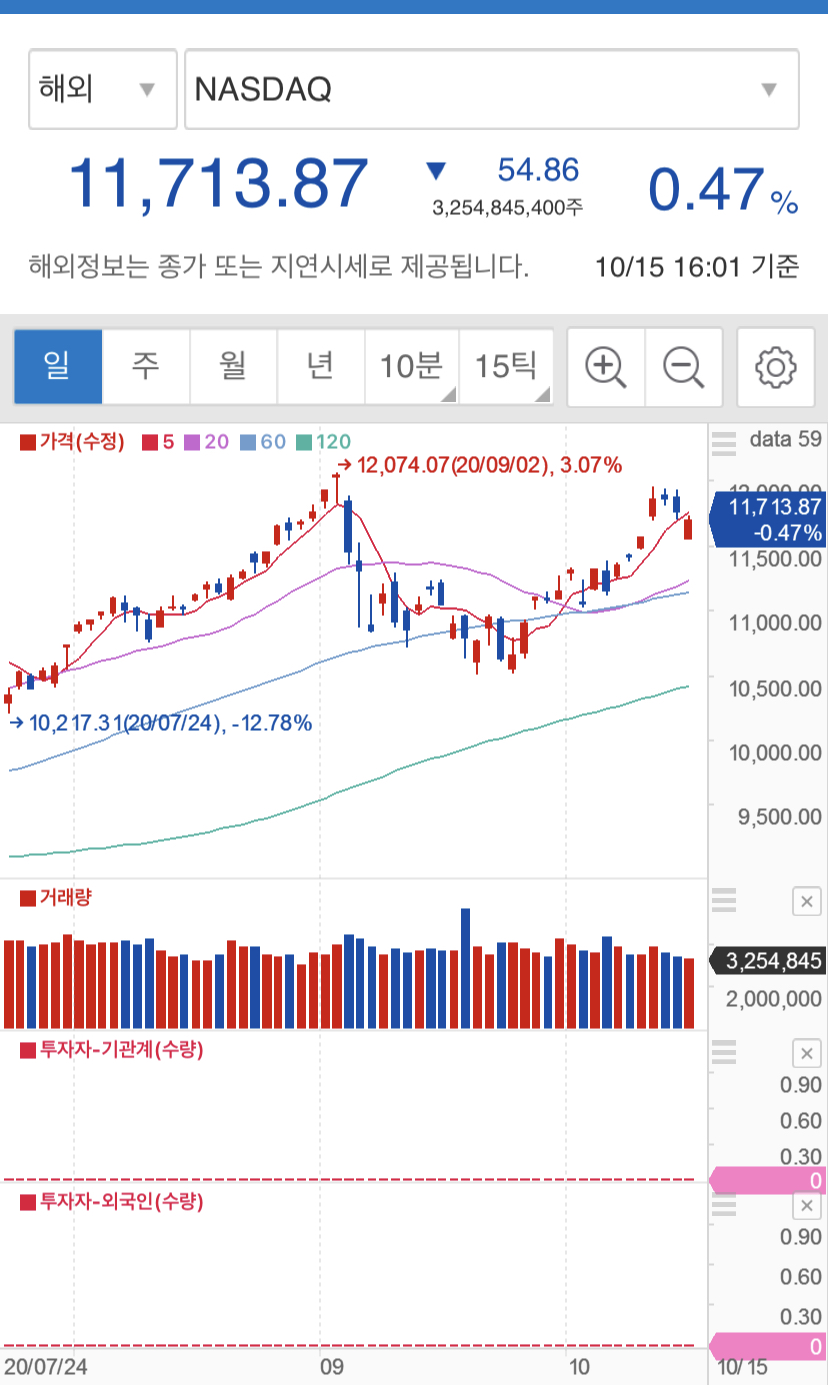Expand the NASDAQ index selector
The height and width of the screenshot is (1385, 828).
(x=492, y=89)
